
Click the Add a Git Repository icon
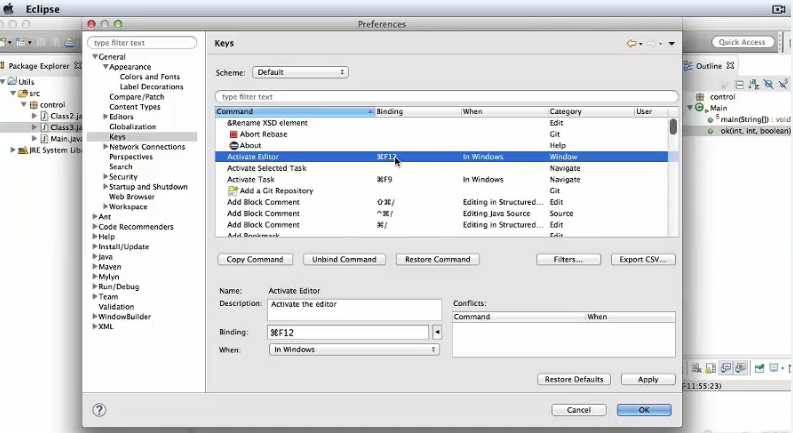(233, 191)
